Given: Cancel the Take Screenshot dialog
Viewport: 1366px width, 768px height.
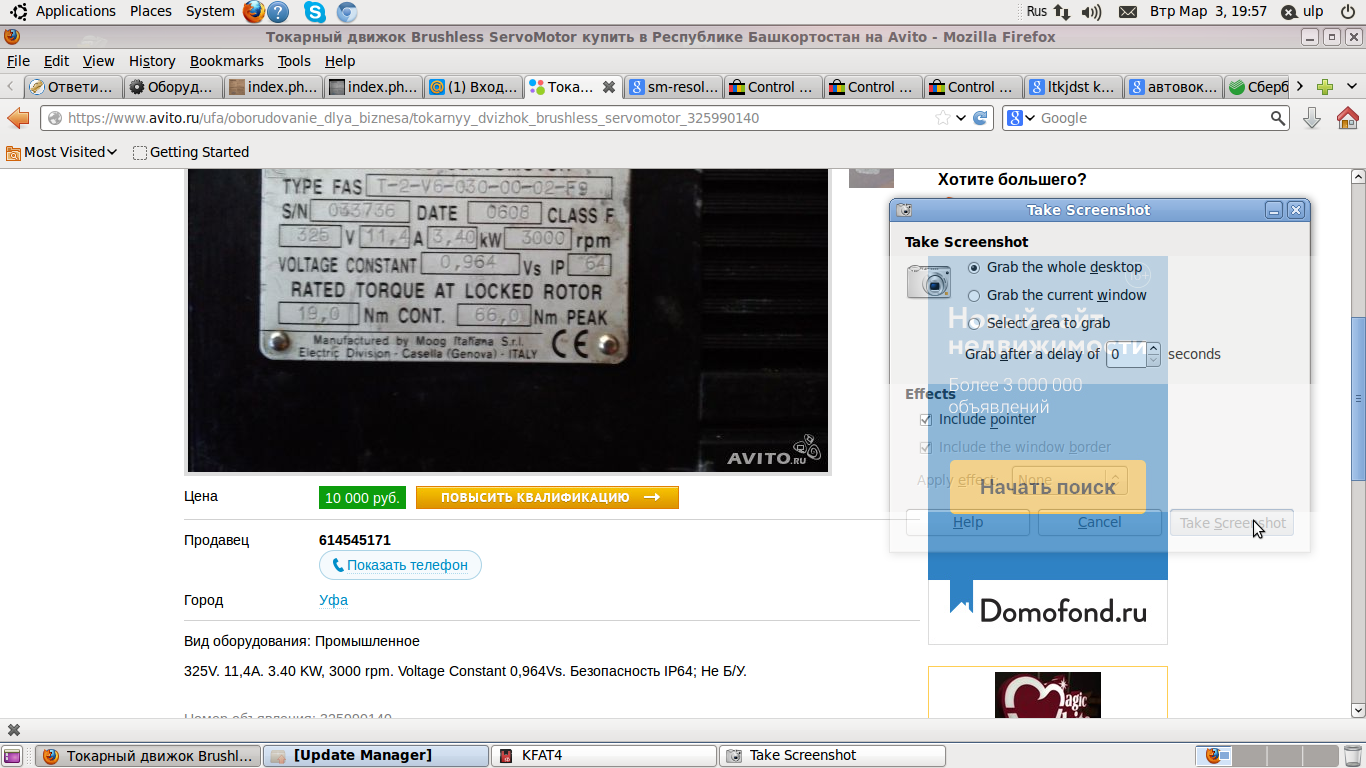Looking at the screenshot, I should click(1100, 522).
